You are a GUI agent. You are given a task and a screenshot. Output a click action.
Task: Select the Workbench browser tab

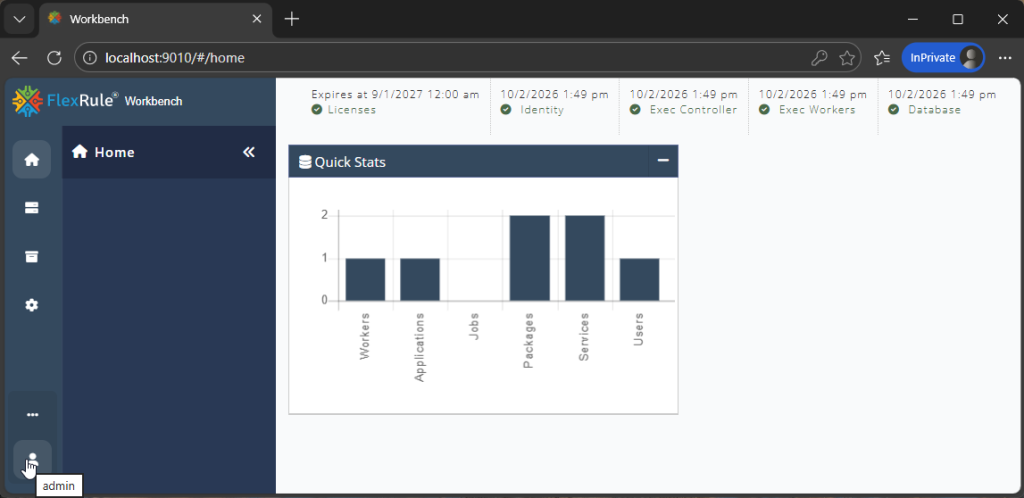point(155,19)
